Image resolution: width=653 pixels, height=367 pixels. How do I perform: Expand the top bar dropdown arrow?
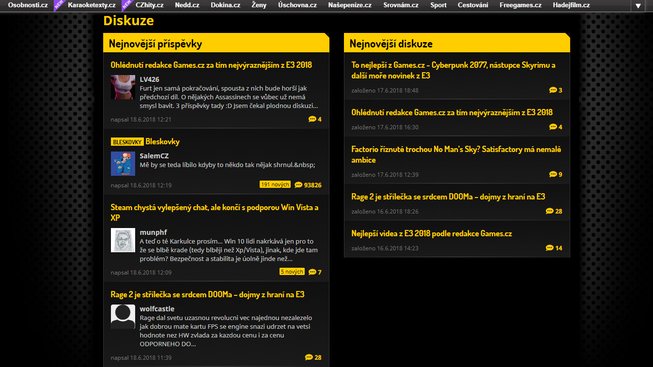pyautogui.click(x=638, y=6)
